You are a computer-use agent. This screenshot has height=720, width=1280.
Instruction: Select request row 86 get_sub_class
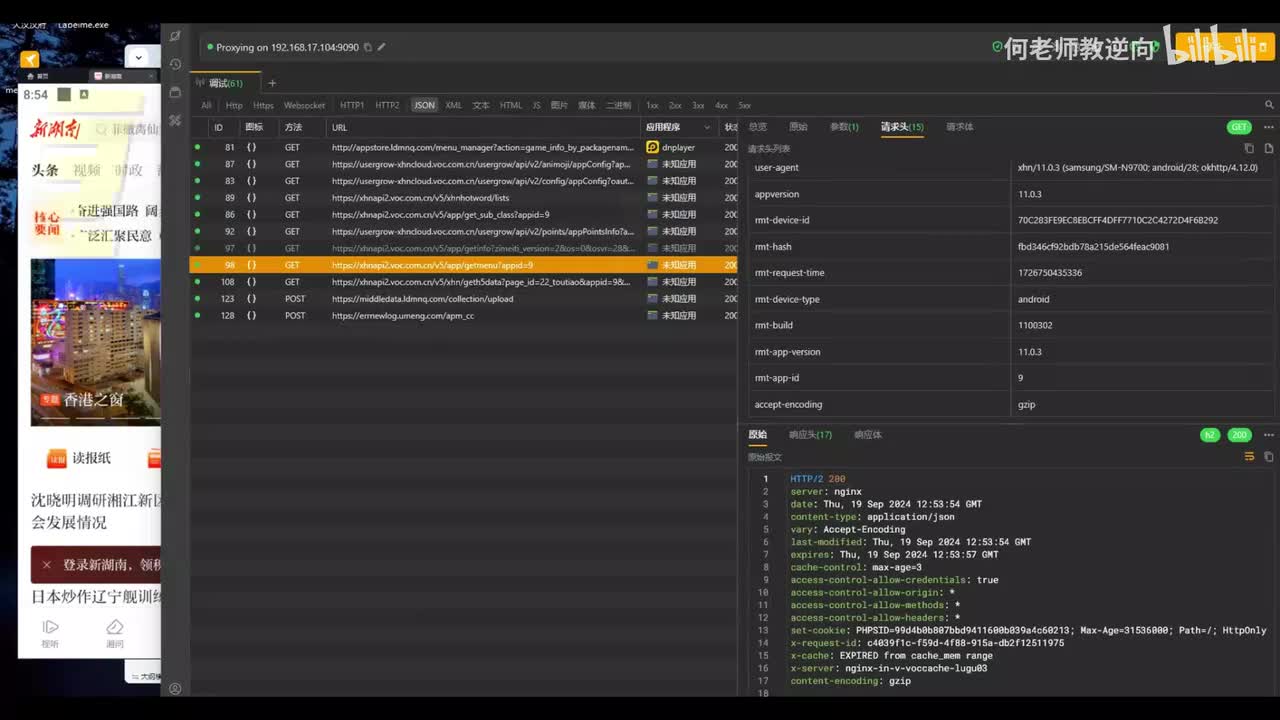tap(464, 214)
